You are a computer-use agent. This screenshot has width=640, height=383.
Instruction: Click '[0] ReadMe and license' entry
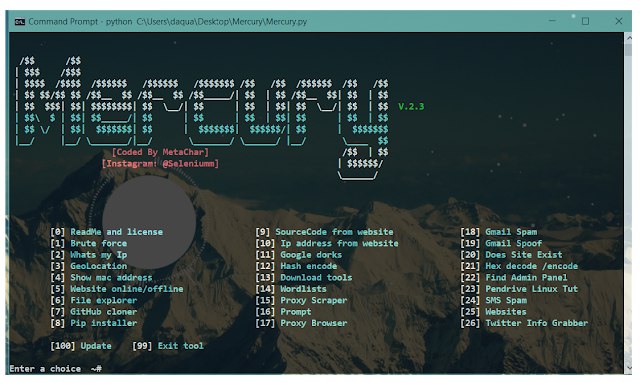pos(107,232)
